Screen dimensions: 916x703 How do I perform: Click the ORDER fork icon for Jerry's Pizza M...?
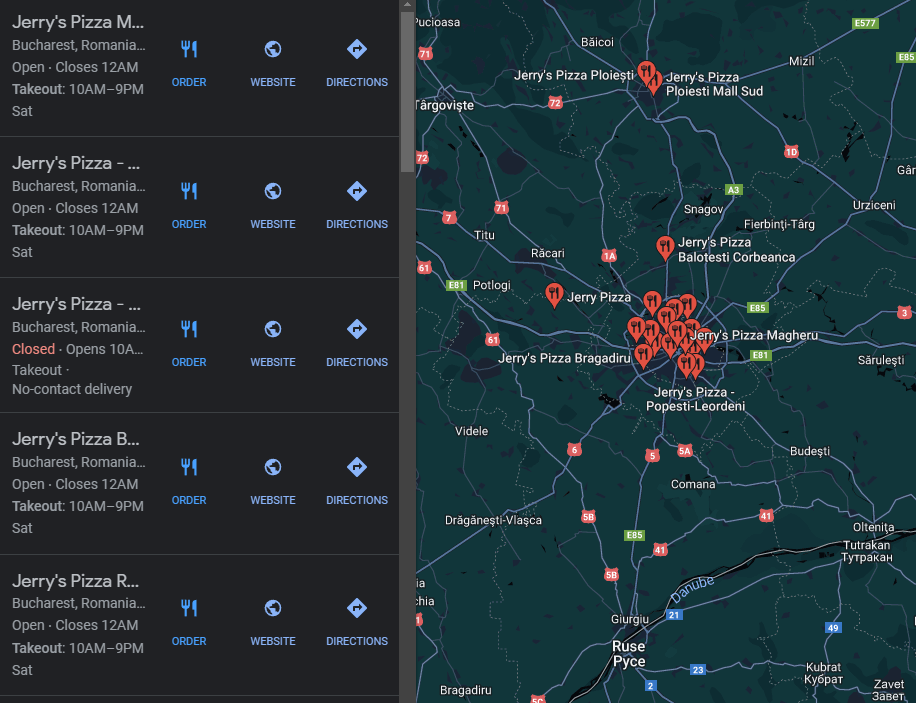[x=189, y=49]
